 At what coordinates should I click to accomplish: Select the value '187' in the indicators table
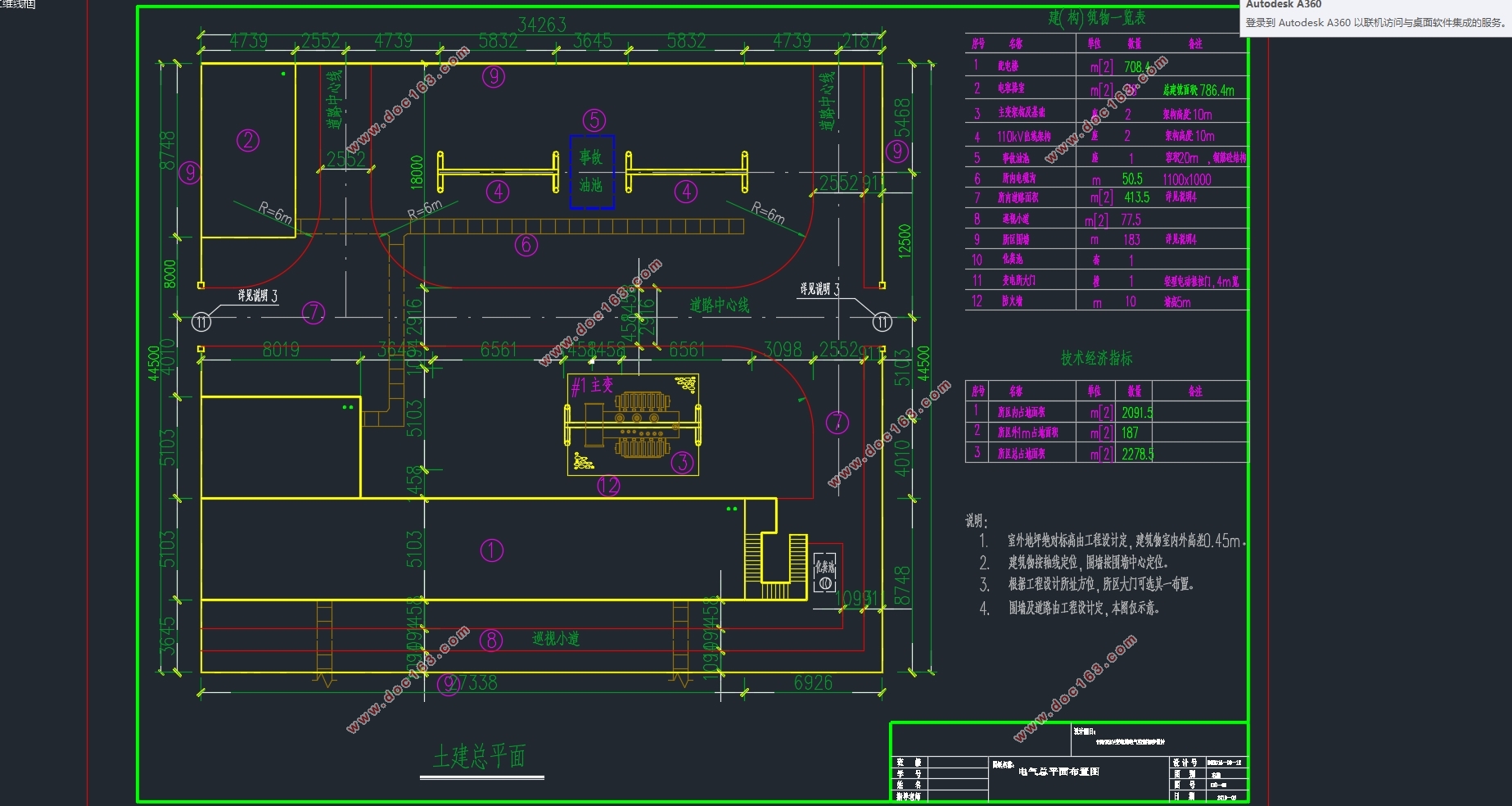click(x=1130, y=432)
